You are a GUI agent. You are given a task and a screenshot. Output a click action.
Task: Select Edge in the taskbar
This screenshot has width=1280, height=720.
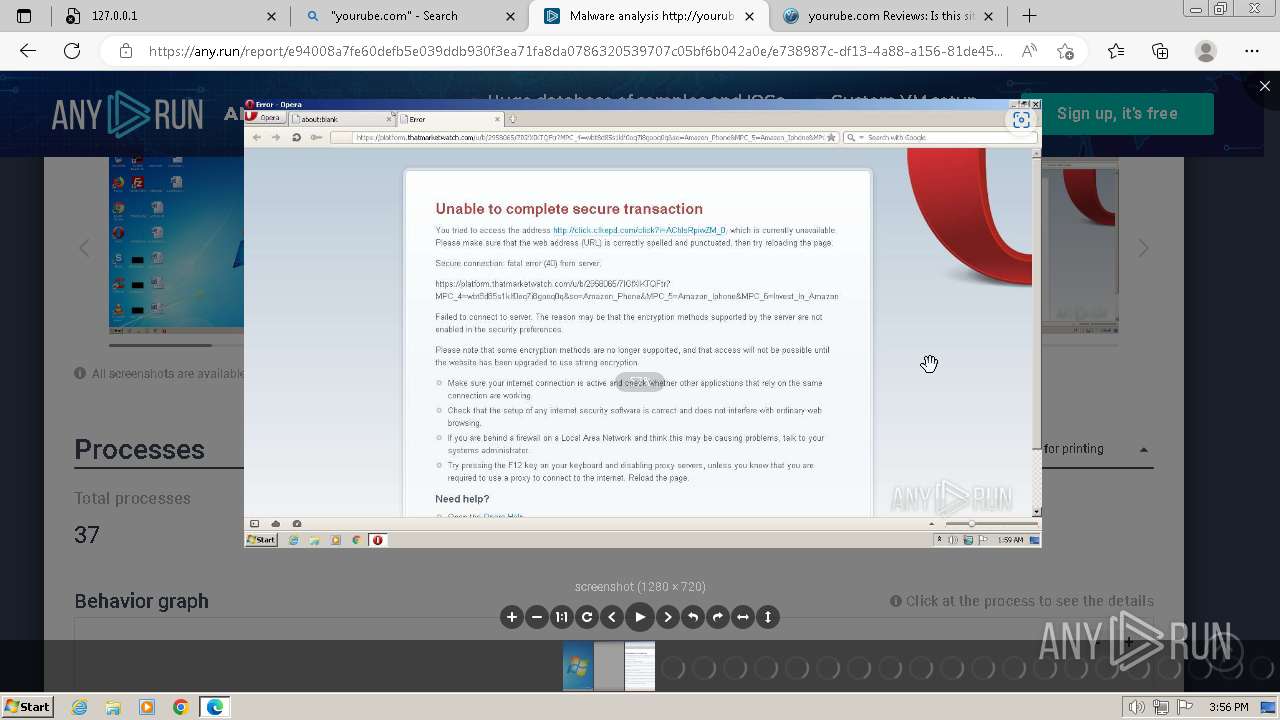click(215, 707)
